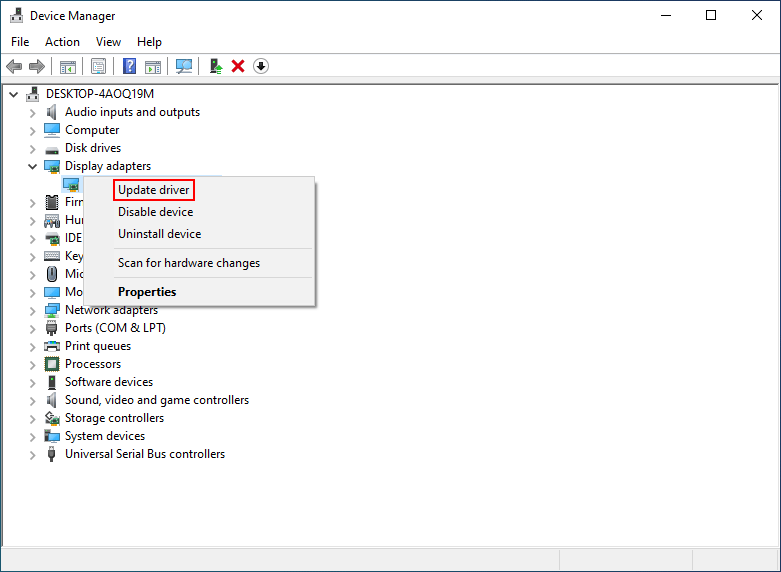Expand the Storage controllers chevron

tap(32, 419)
